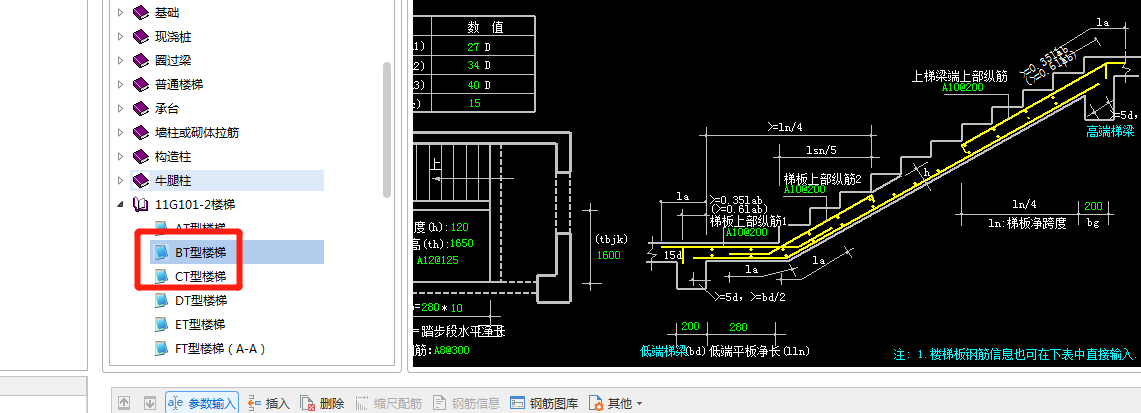Screen dimensions: 1141x413
Task: Click A10@200 under 上梯梁端上部纵筋
Action: pyautogui.click(x=963, y=87)
